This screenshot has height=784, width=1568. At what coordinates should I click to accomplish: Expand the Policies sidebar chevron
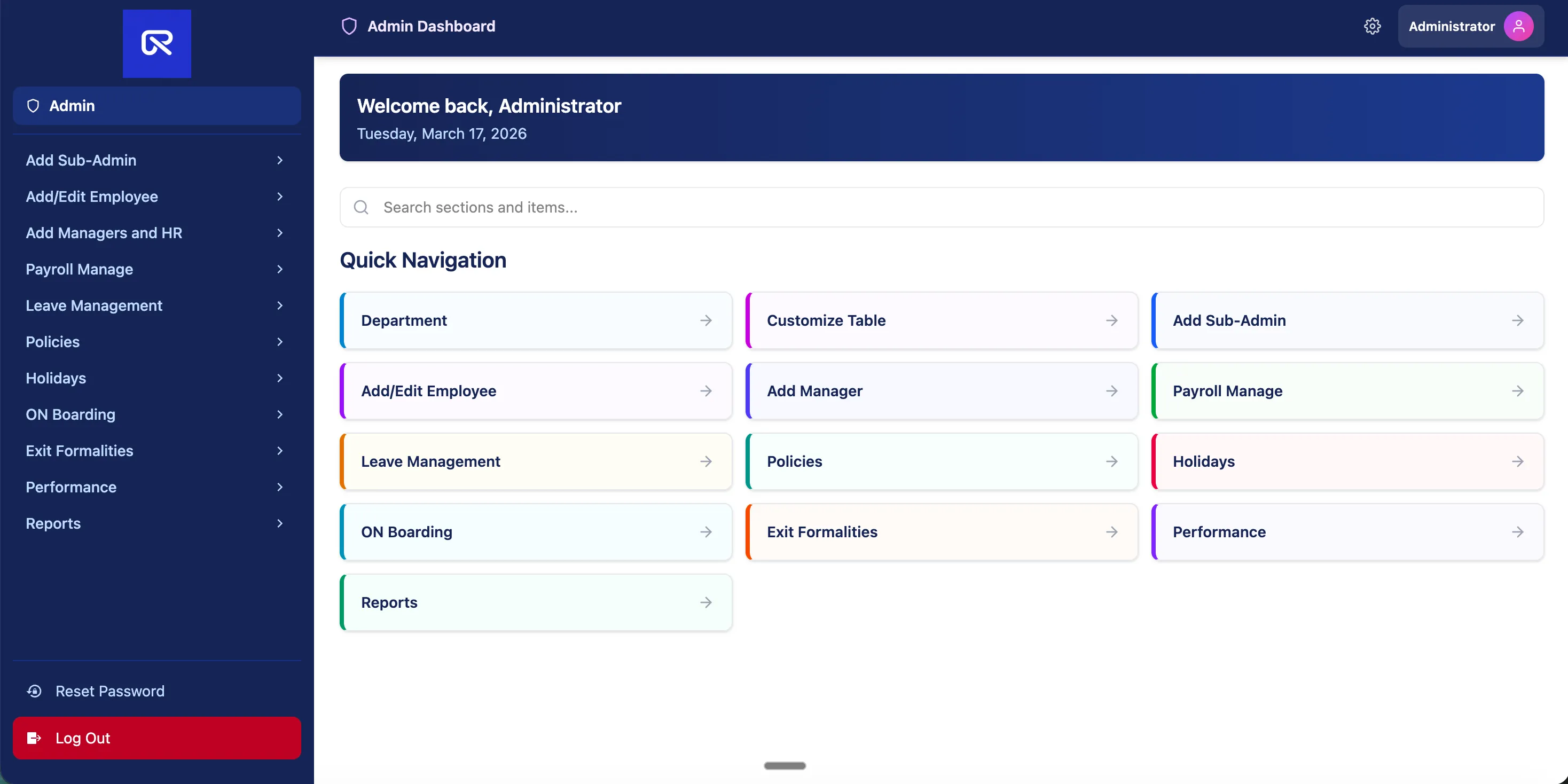(x=280, y=342)
